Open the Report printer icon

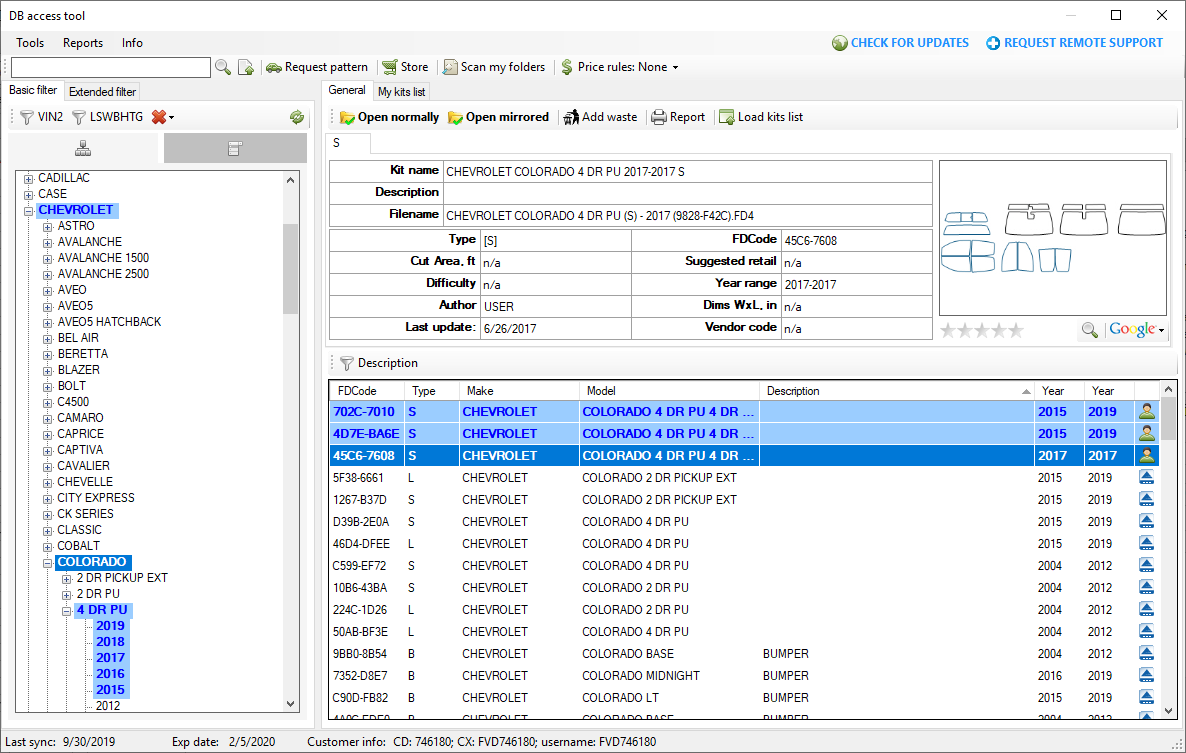click(x=659, y=117)
